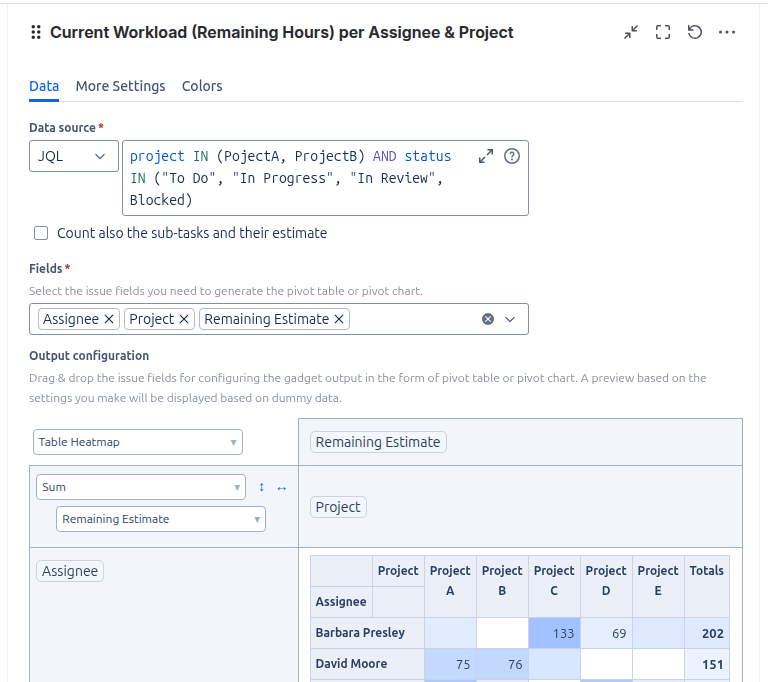
Task: Select the Barbara Presley row label
Action: coord(367,633)
